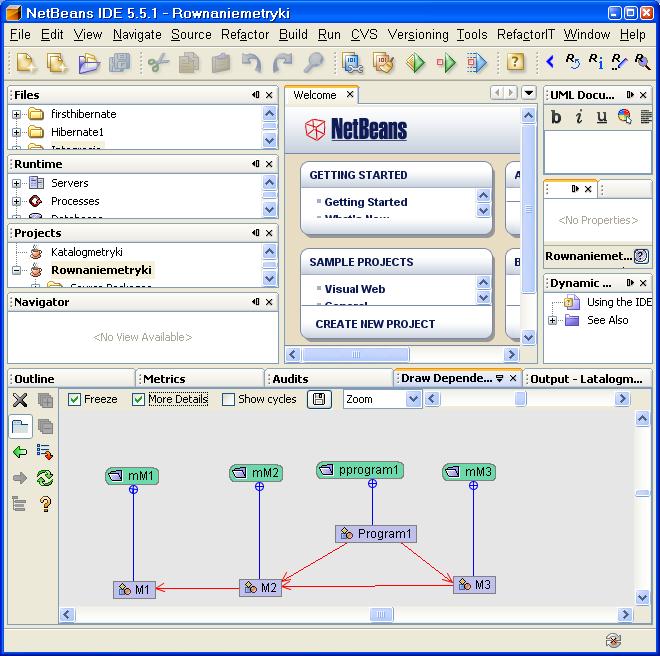660x656 pixels.
Task: Select the M3 class node in graph
Action: click(474, 585)
